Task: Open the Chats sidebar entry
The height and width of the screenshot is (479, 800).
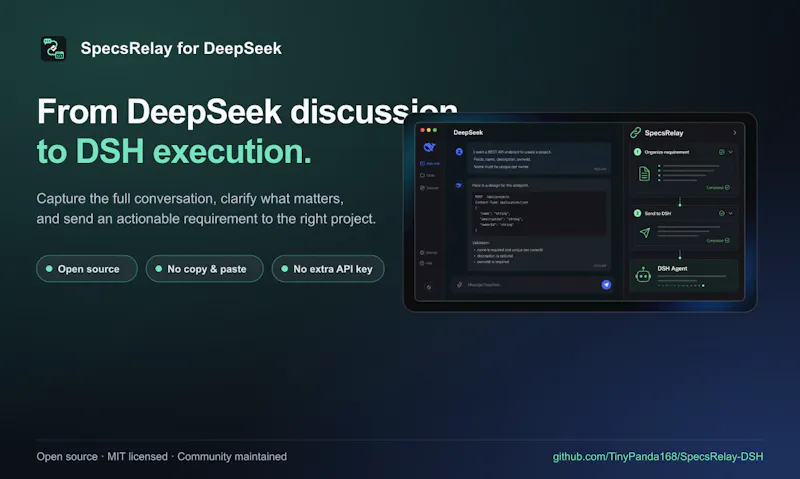Action: 428,175
